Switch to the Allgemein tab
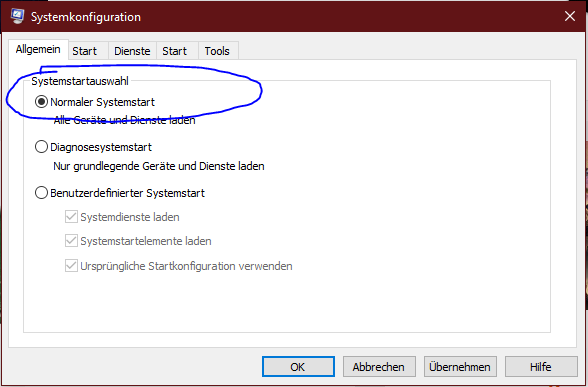588x387 pixels. 38,50
